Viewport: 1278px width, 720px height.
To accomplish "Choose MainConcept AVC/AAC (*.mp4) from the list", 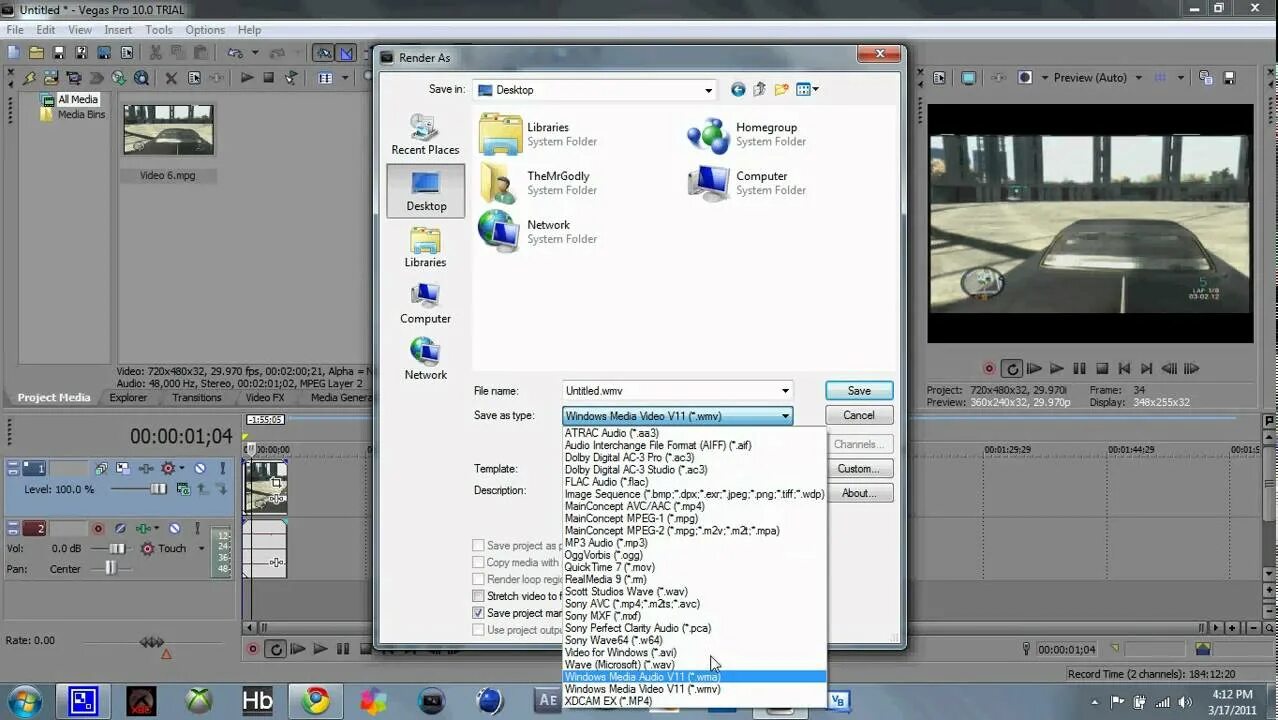I will 634,506.
